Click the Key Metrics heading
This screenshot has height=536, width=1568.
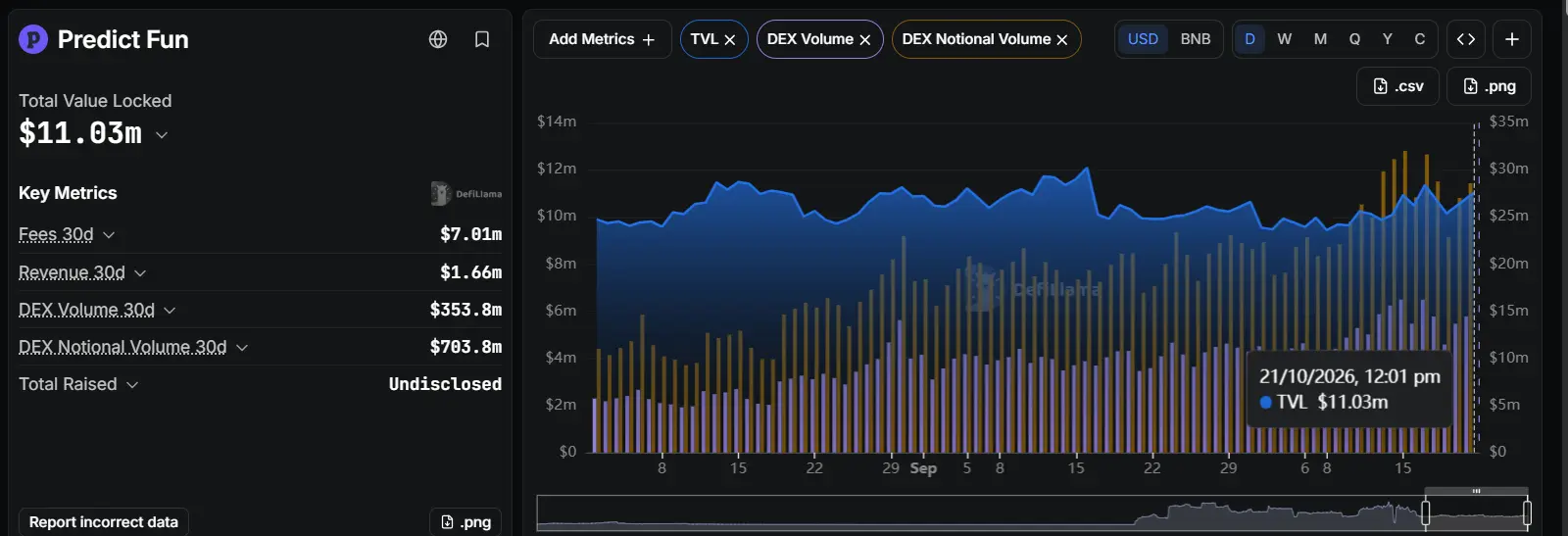(68, 193)
